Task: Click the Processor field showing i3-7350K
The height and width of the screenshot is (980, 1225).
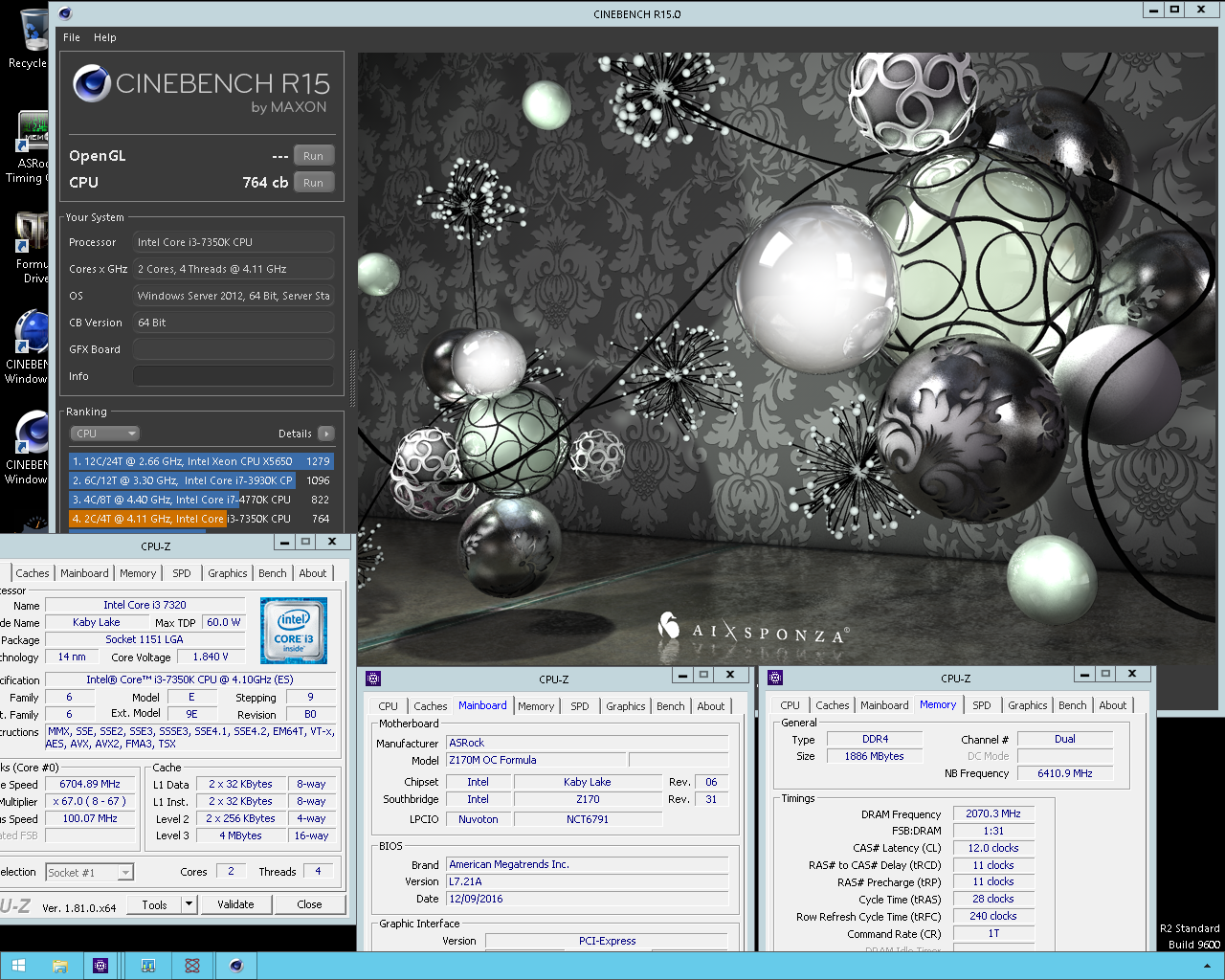Action: [x=234, y=242]
